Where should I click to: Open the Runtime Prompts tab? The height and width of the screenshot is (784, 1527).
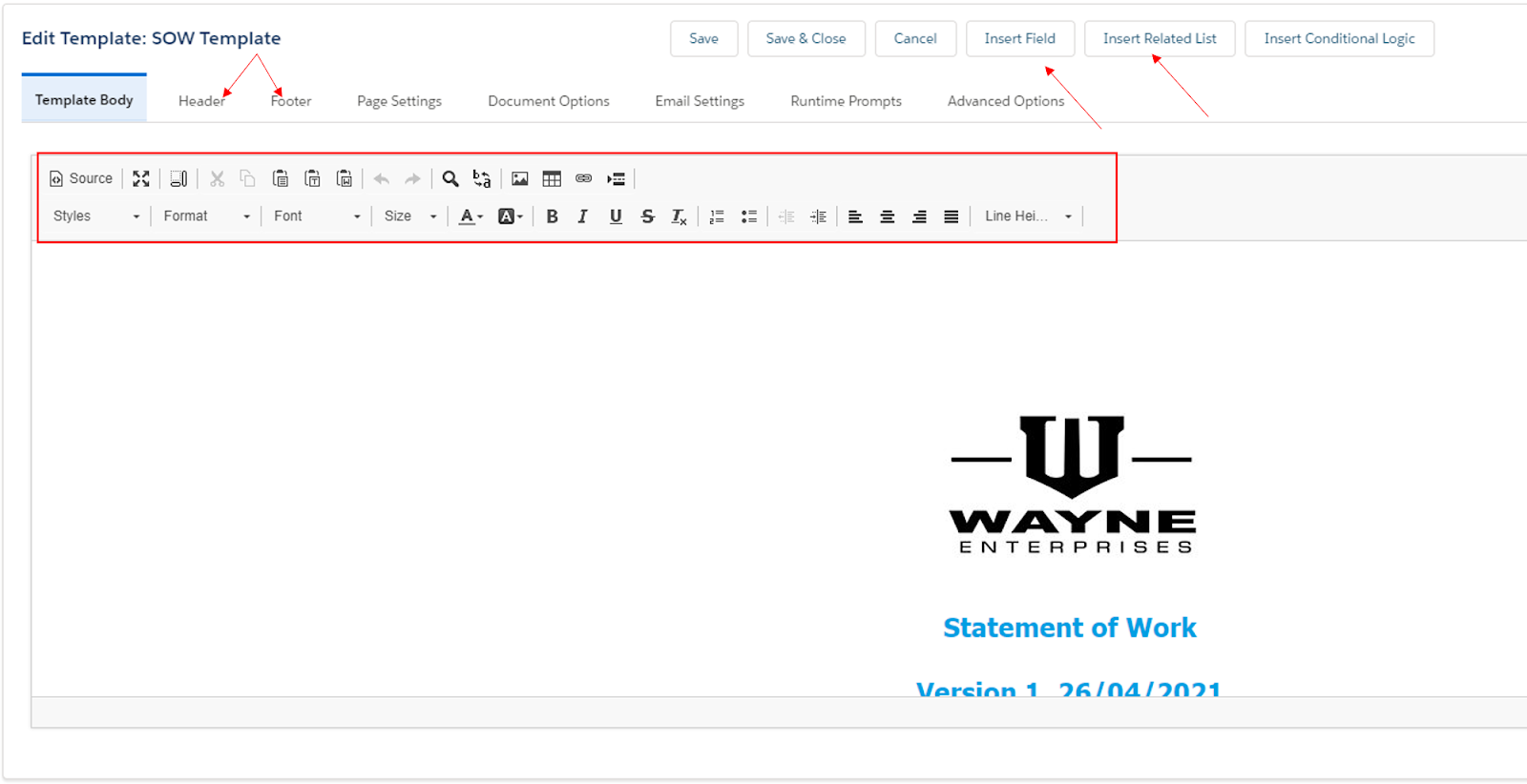[846, 101]
